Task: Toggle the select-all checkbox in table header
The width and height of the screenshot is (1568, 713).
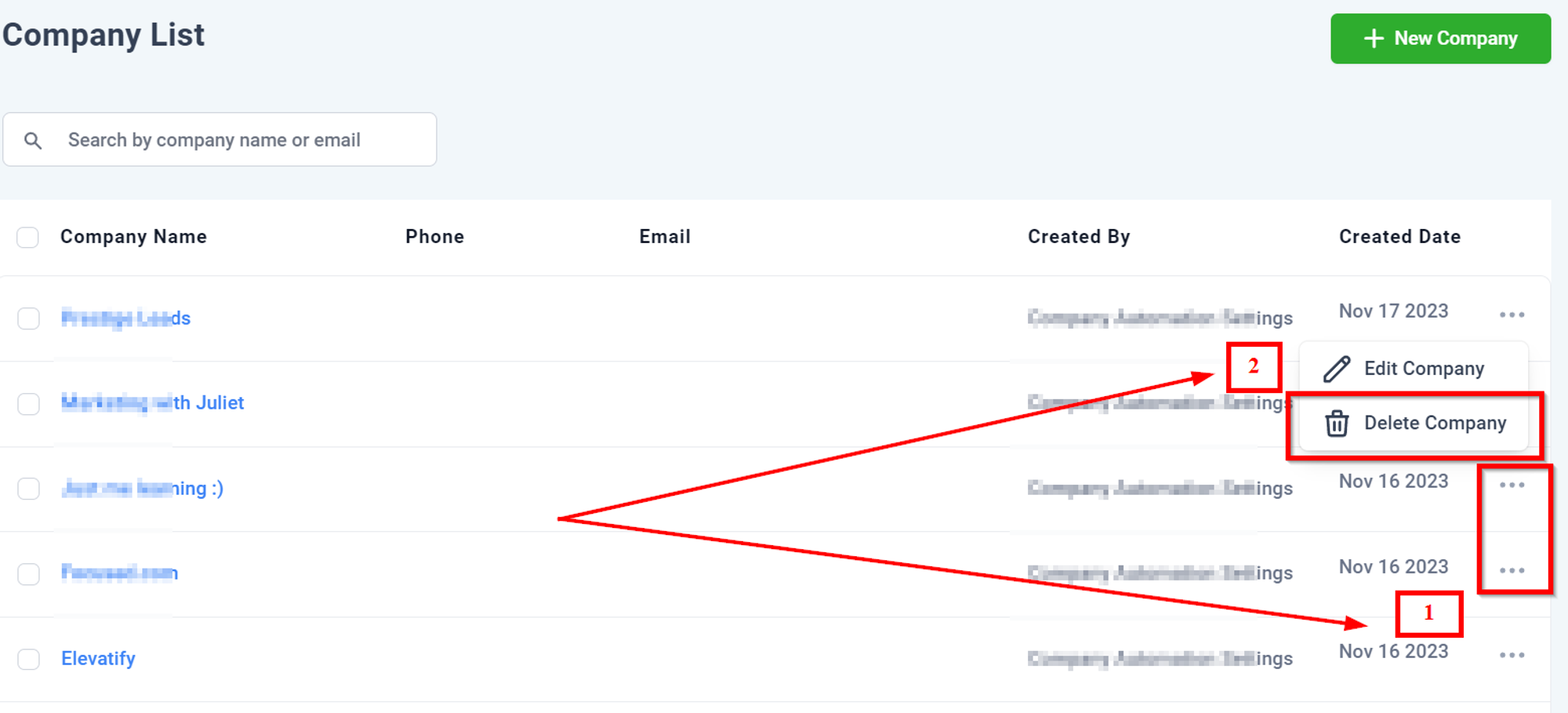Action: click(27, 237)
